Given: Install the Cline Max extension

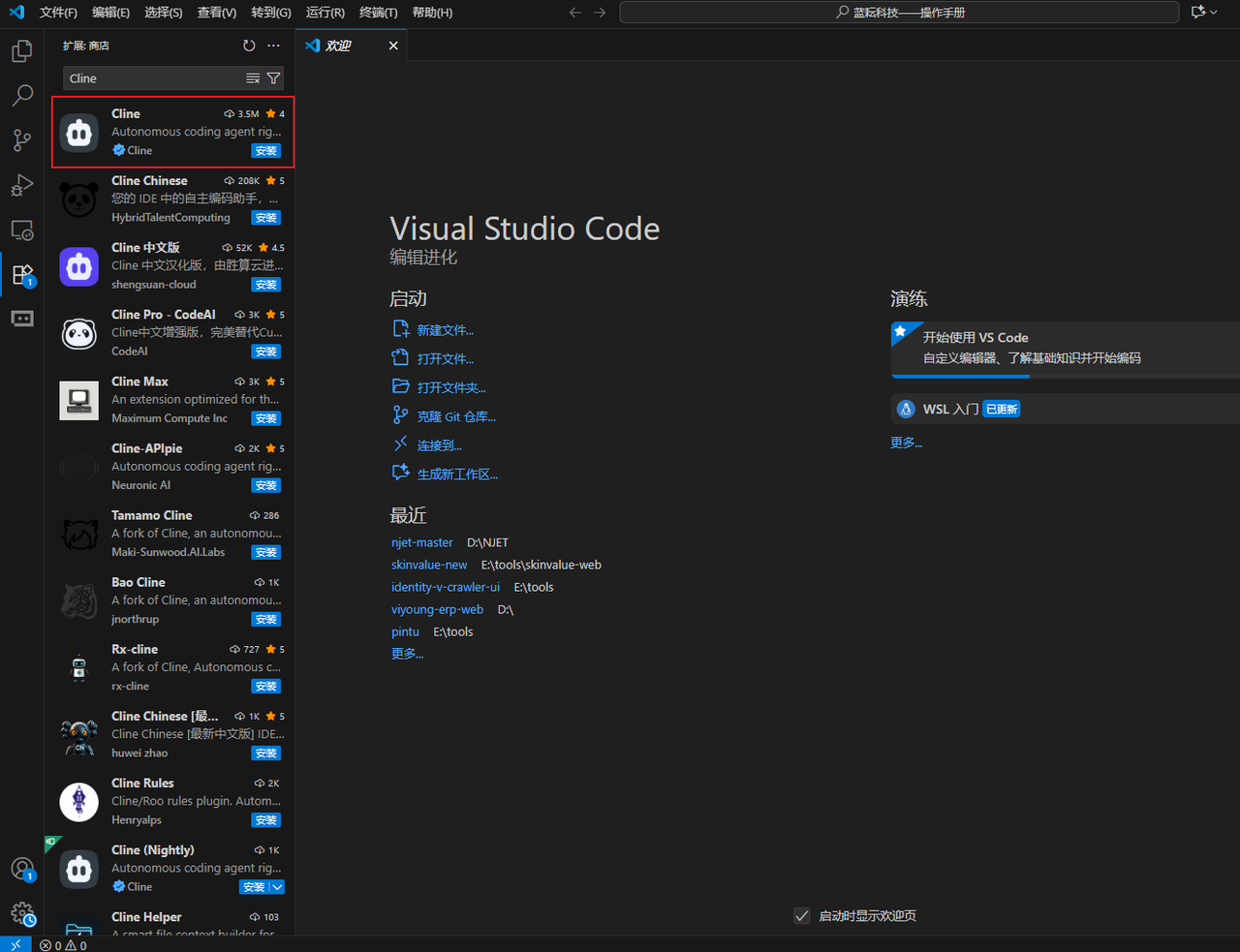Looking at the screenshot, I should [x=265, y=418].
